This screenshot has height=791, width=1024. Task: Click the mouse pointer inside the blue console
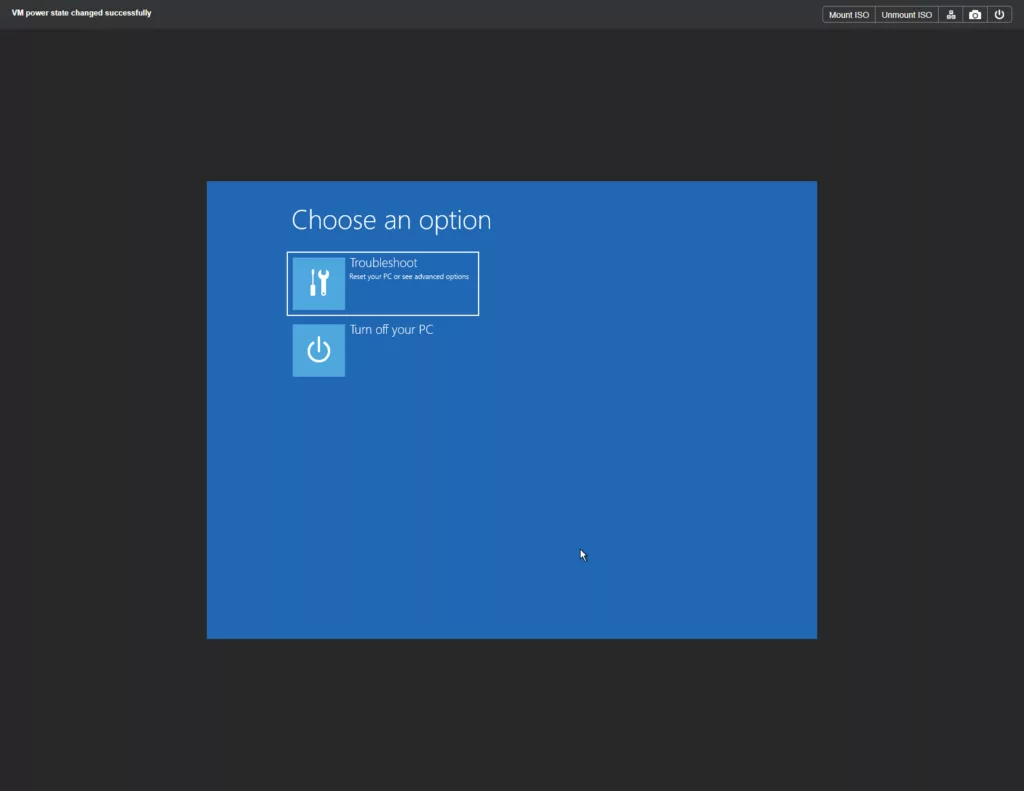point(583,555)
